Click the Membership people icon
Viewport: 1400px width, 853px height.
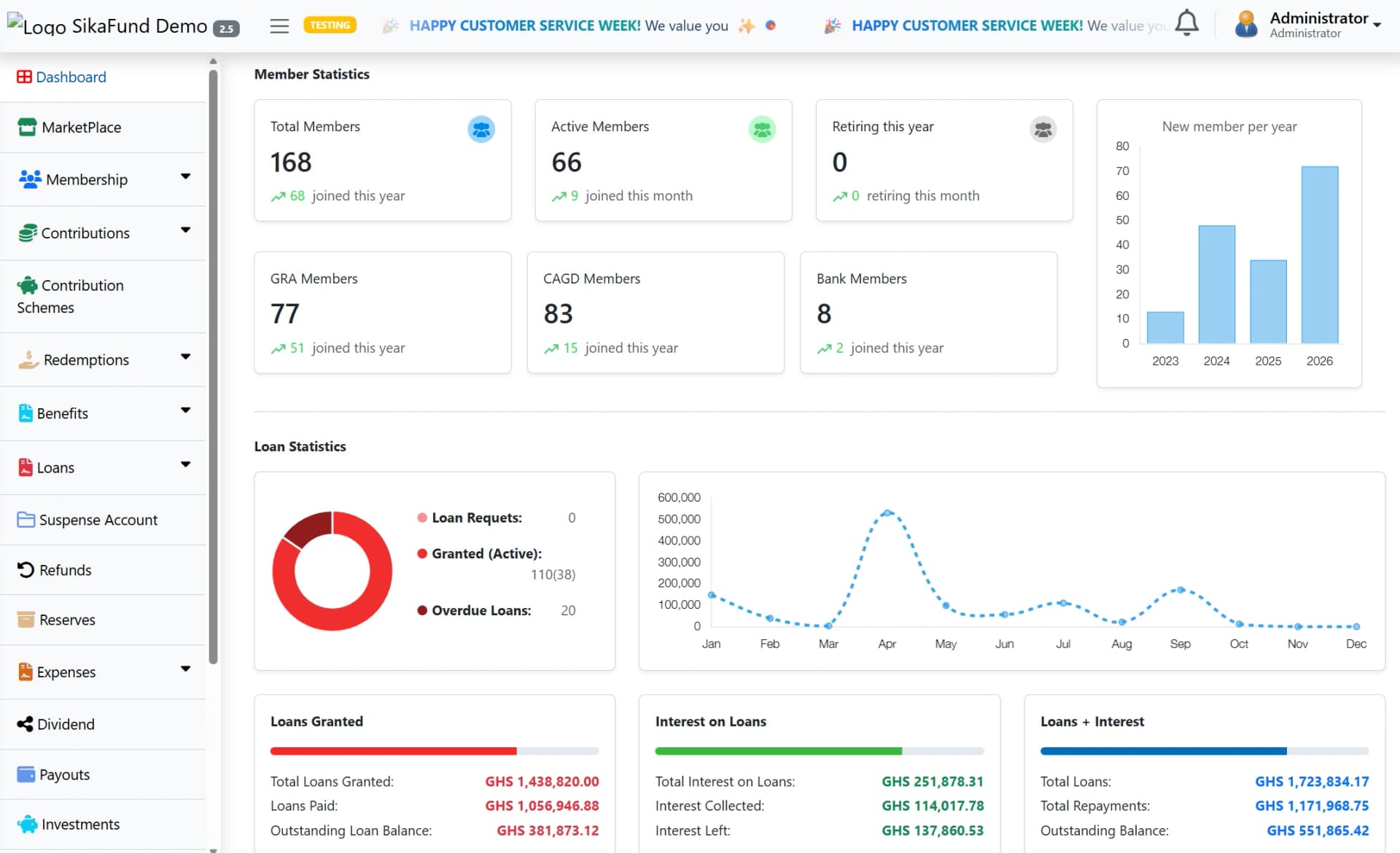[30, 179]
